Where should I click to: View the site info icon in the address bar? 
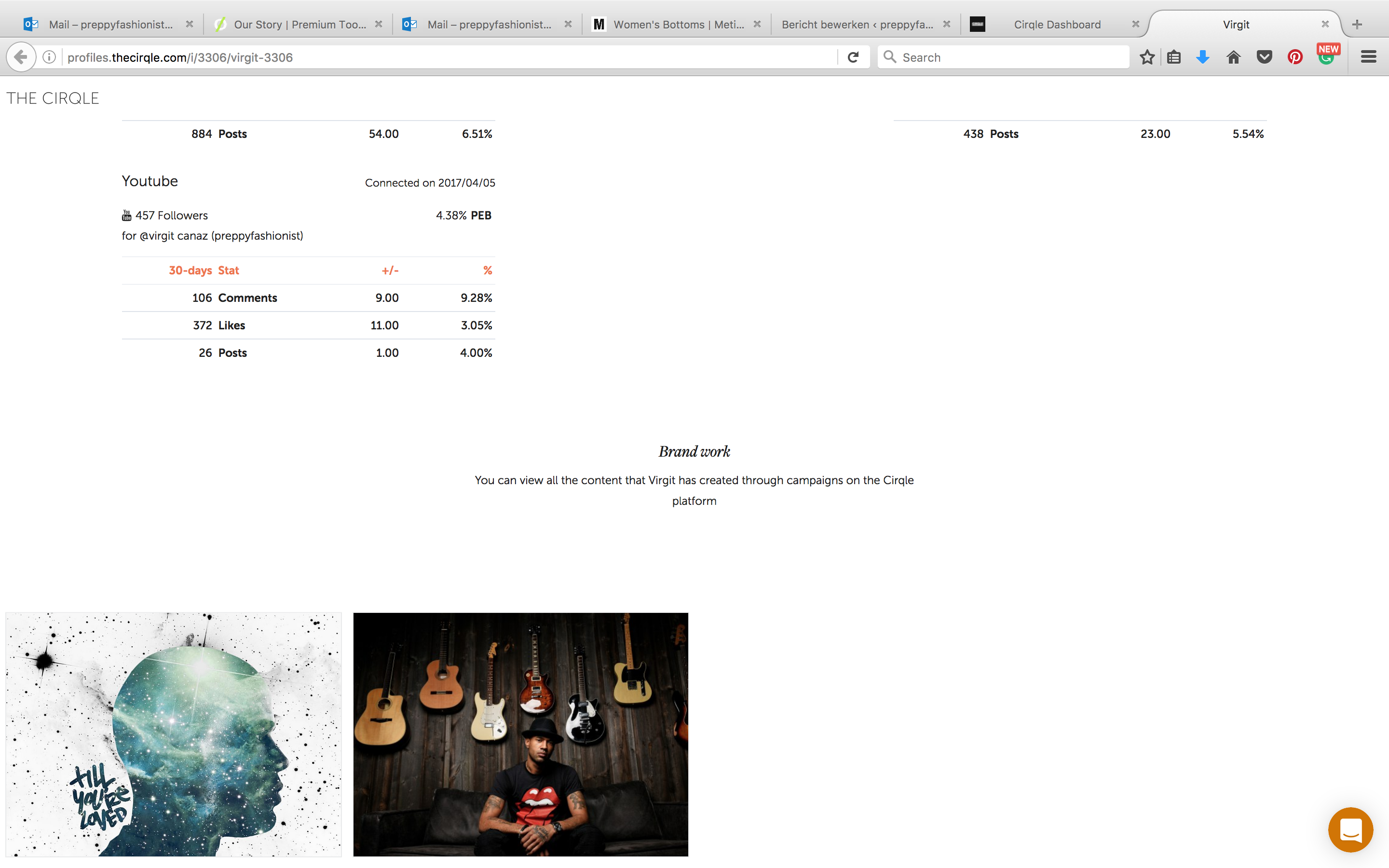coord(49,57)
